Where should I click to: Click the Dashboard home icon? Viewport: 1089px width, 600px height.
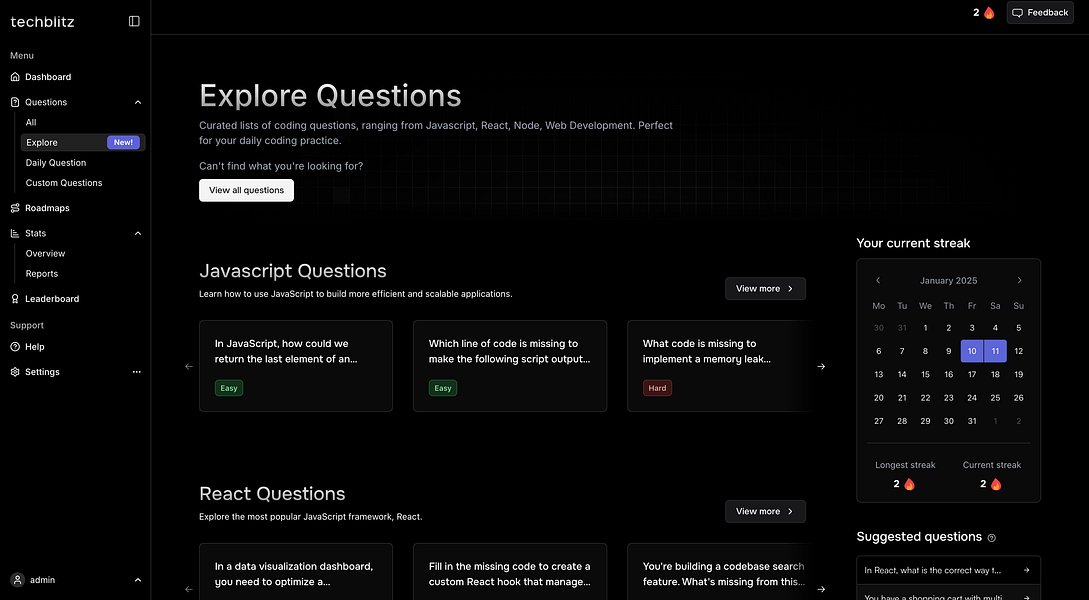click(15, 77)
